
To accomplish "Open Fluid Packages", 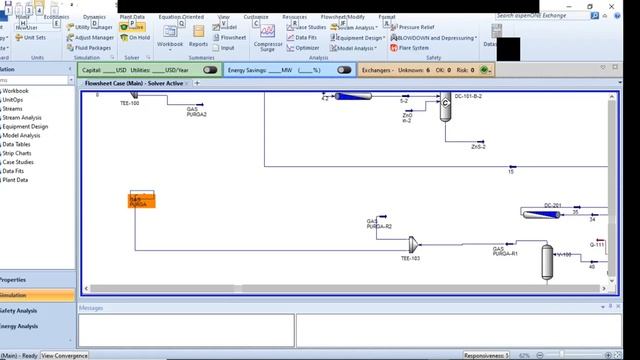I will click(x=89, y=48).
